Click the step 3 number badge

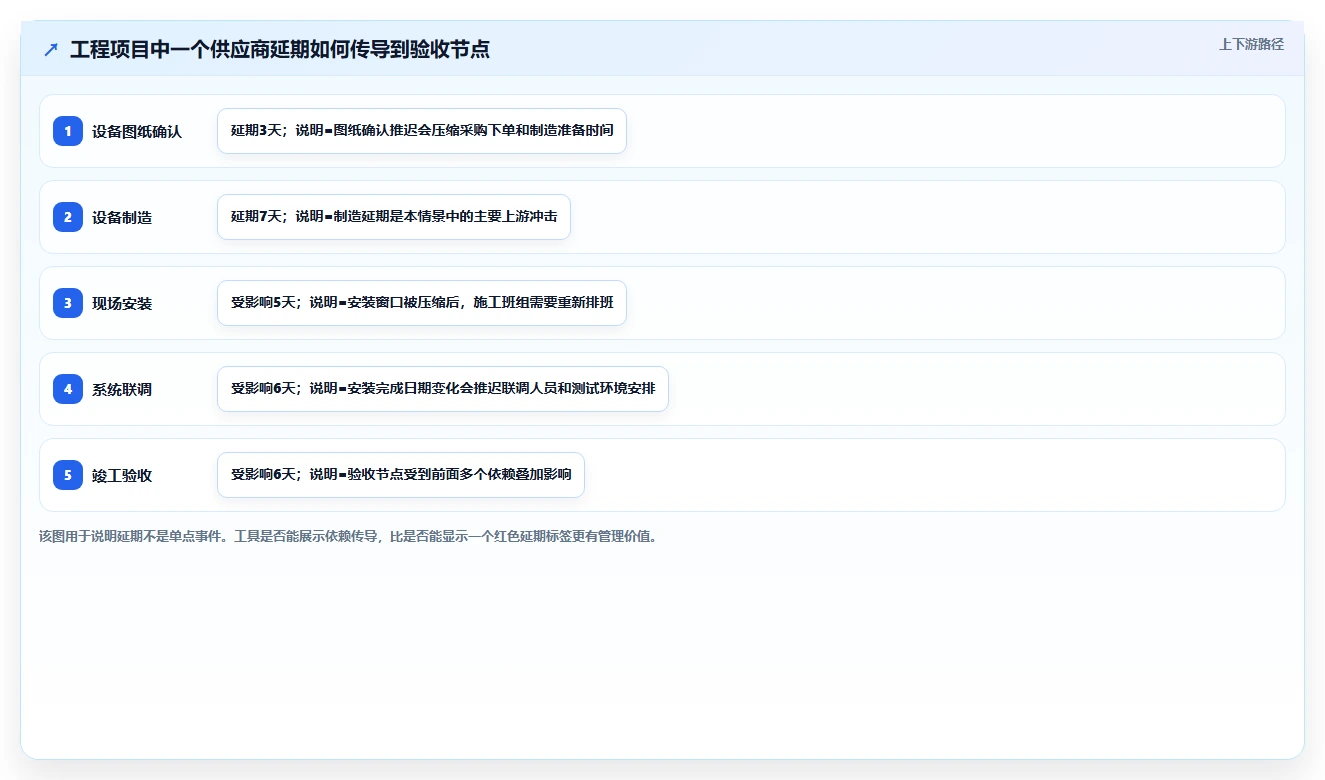coord(68,303)
